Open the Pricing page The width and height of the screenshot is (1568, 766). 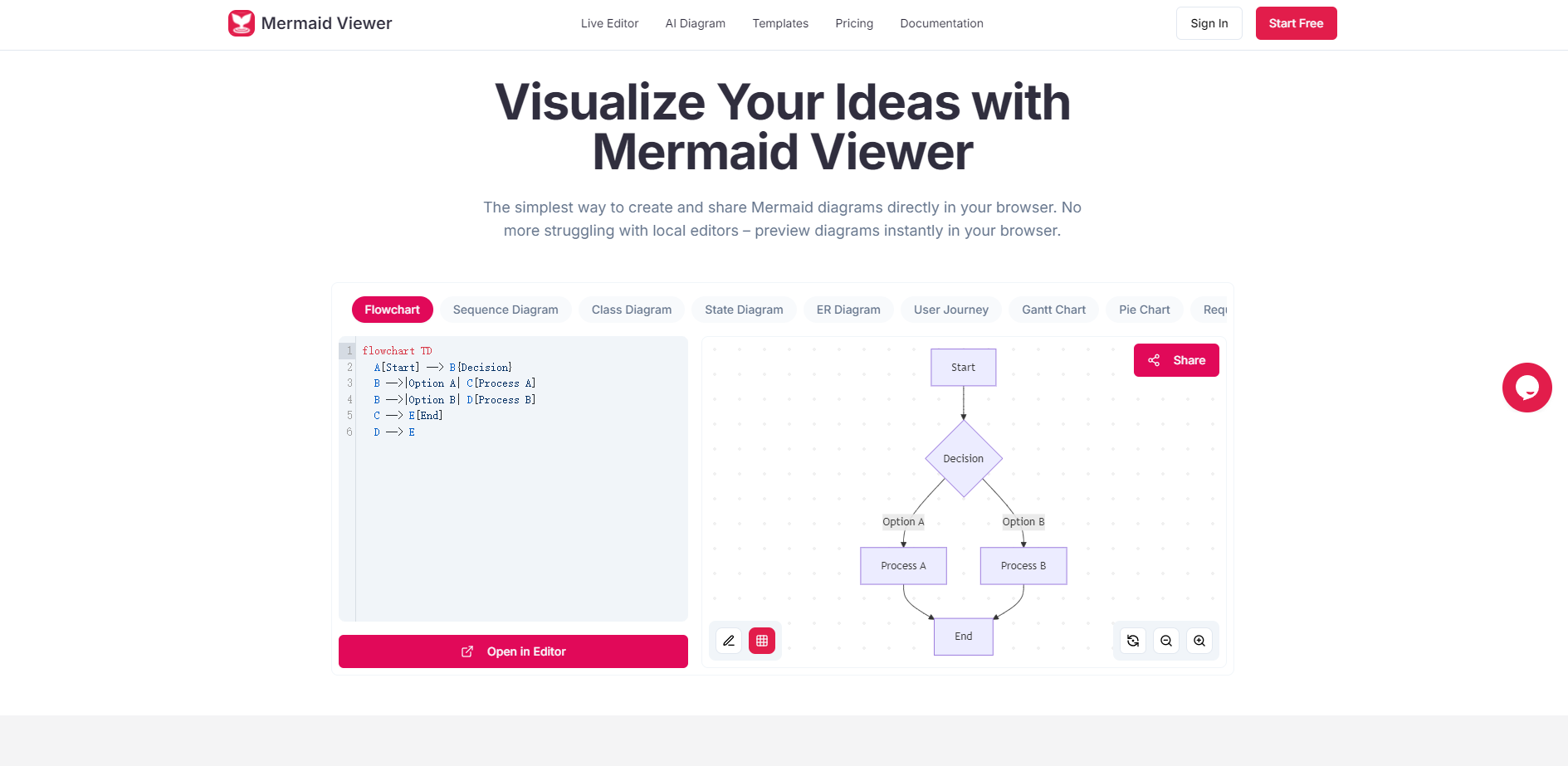(x=854, y=23)
